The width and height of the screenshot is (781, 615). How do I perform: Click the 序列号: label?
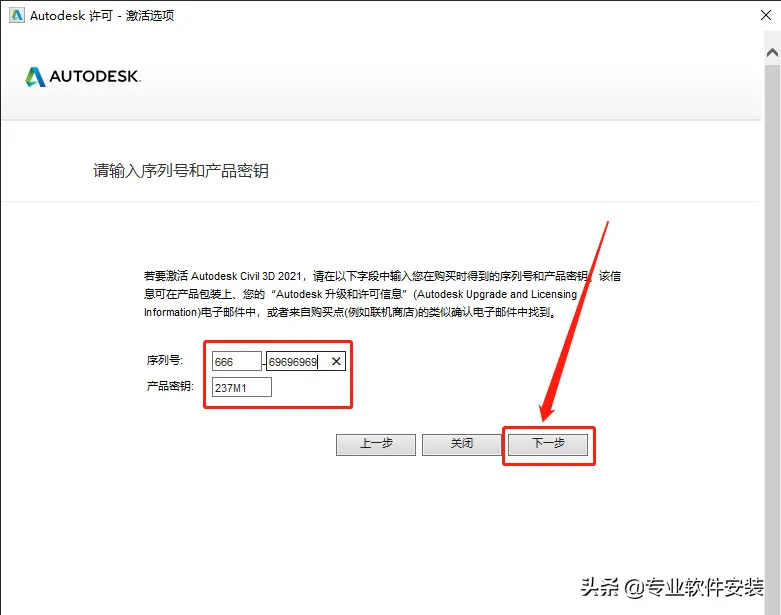pyautogui.click(x=165, y=361)
